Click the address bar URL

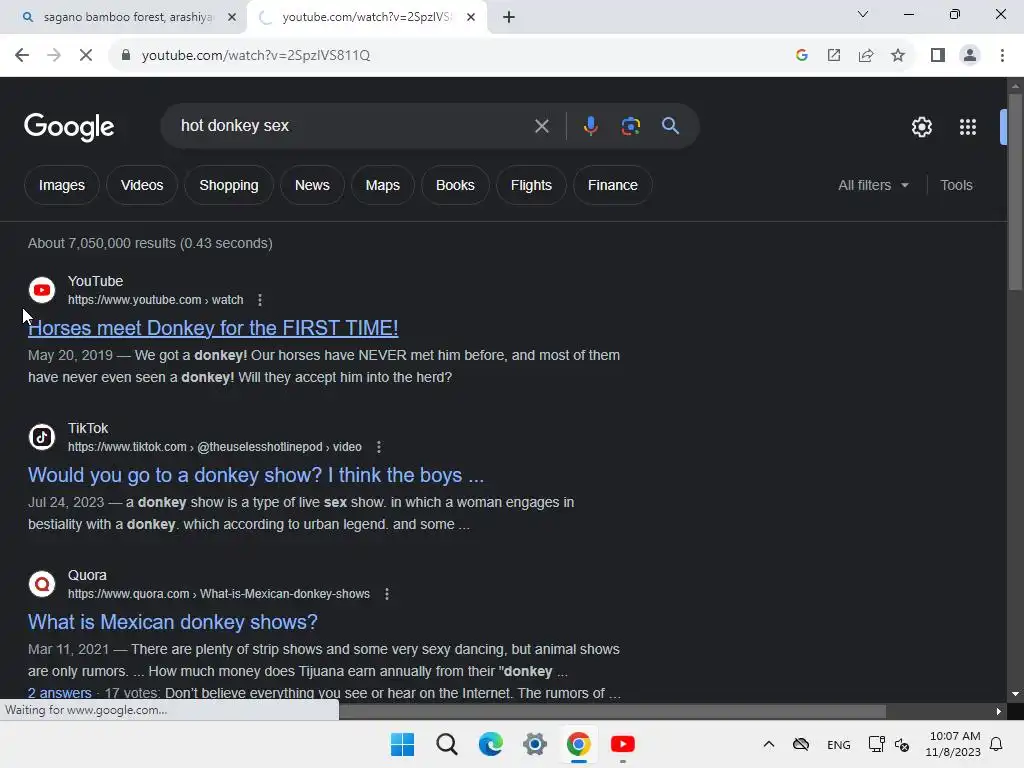[x=256, y=56]
